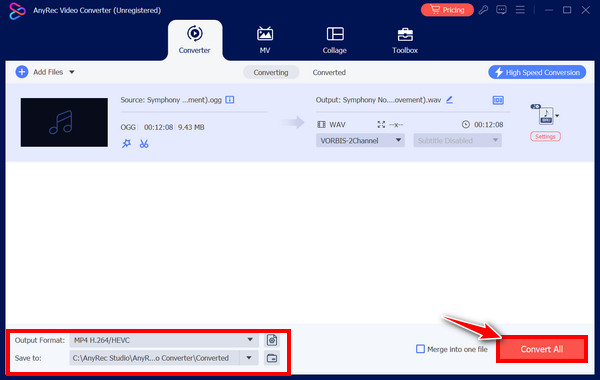Click the 9.43 MB file size text

tap(191, 127)
